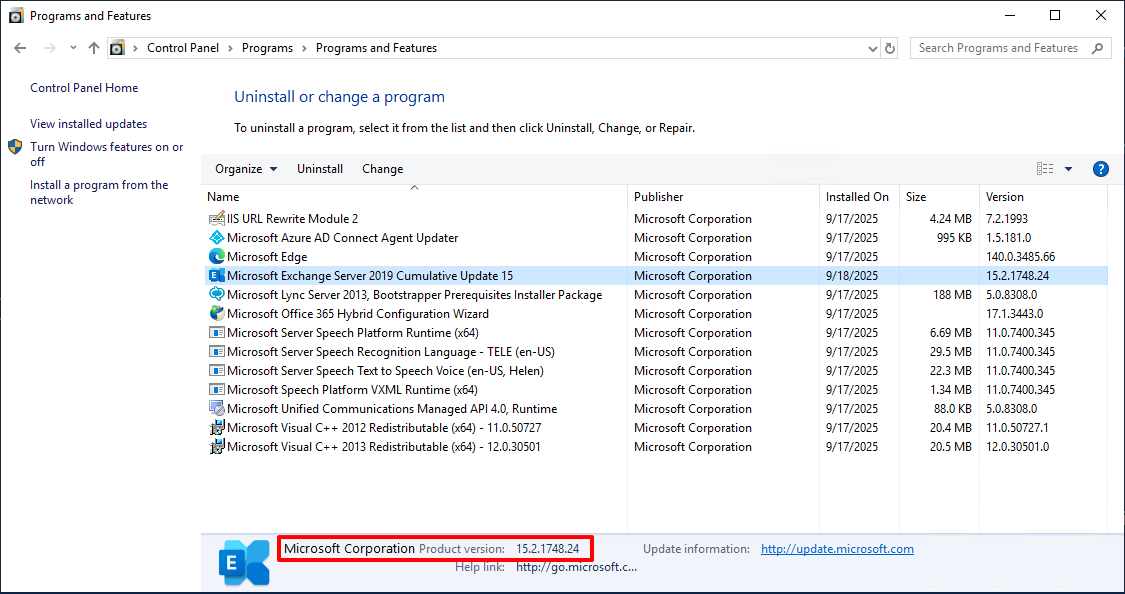
Task: Click the Unified Communications Managed API icon
Action: coord(216,409)
